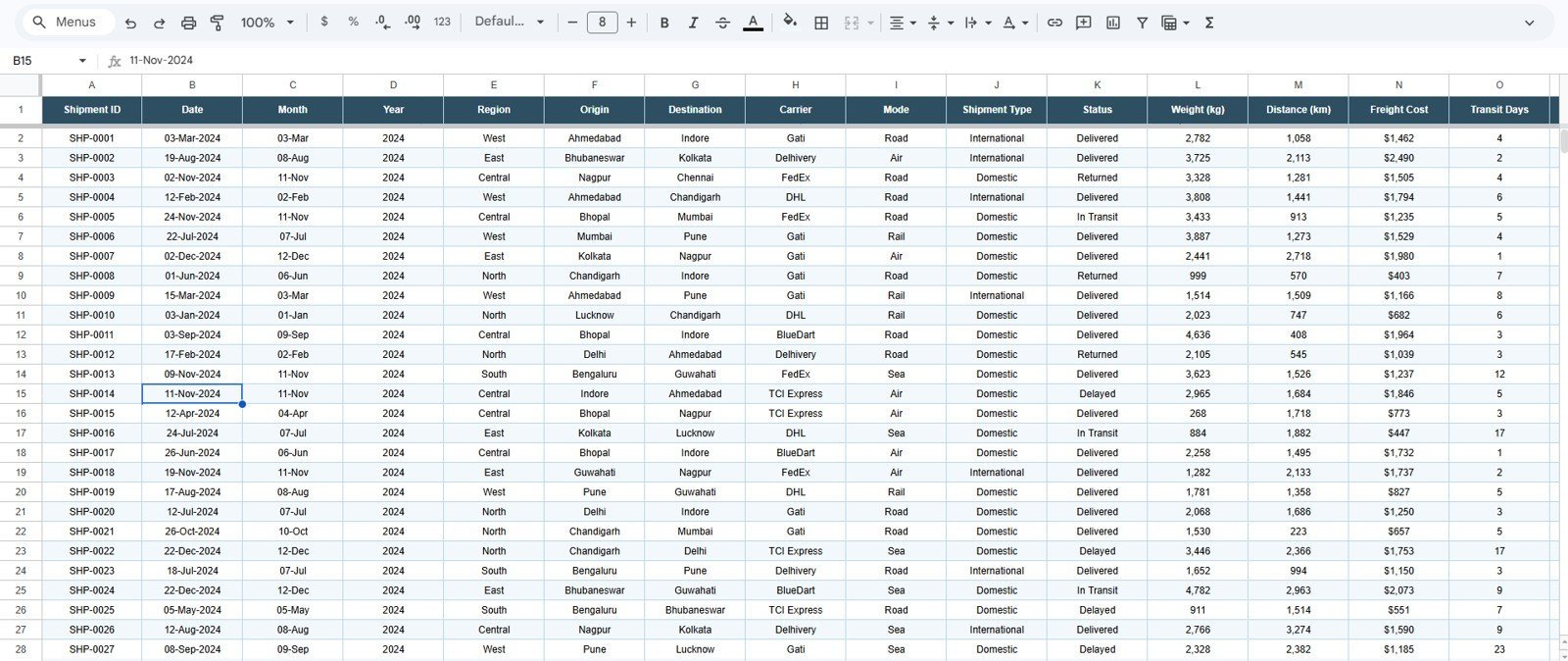Viewport: 1568px width, 661px height.
Task: Click the Insert chart icon
Action: pos(1113,23)
